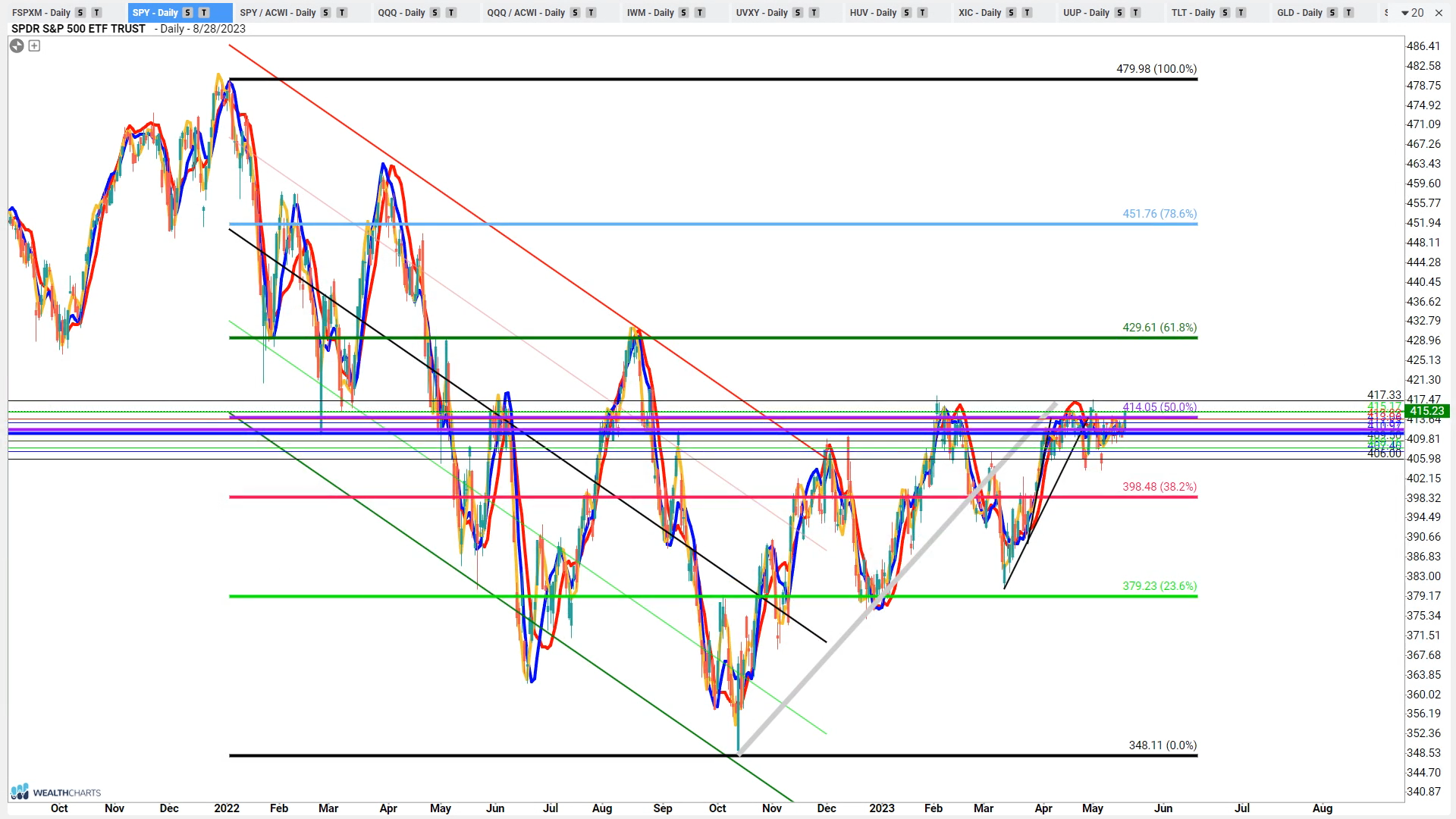Click the S icon on the active SPY - Daily tab
1456x819 pixels.
tap(188, 13)
